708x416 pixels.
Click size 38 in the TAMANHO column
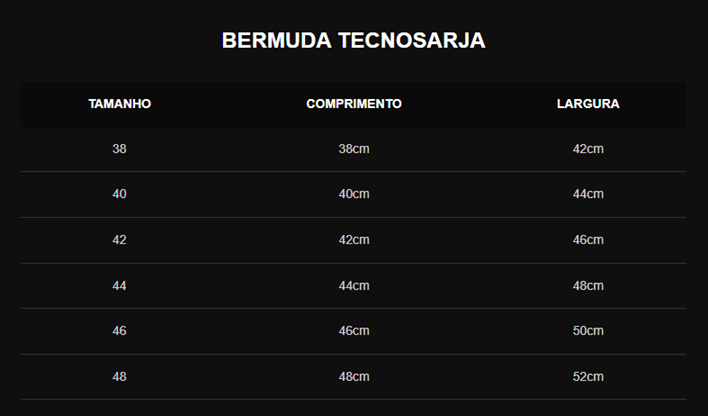coord(120,149)
